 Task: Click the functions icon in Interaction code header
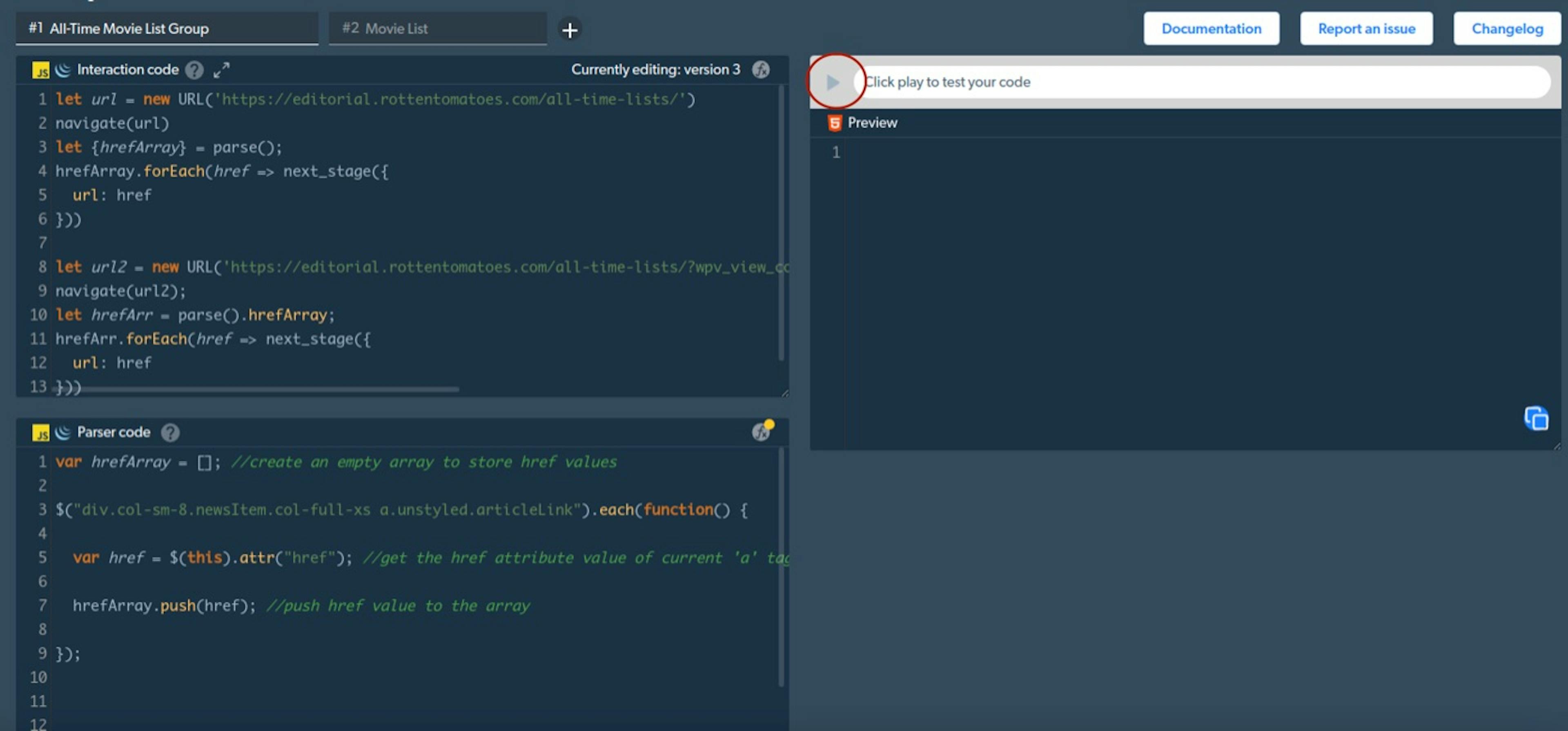760,70
